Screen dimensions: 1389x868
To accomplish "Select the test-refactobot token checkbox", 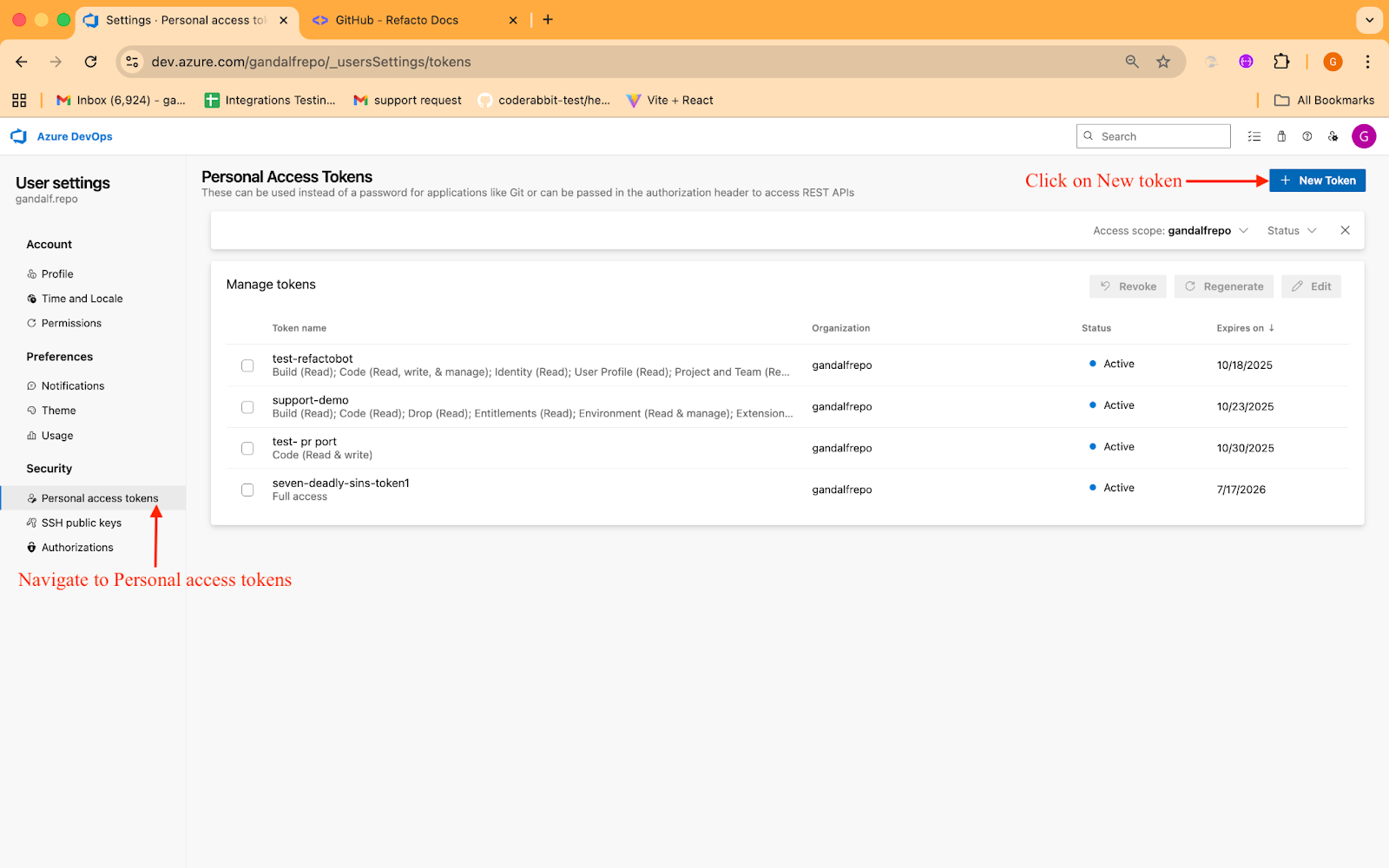I will 247,365.
